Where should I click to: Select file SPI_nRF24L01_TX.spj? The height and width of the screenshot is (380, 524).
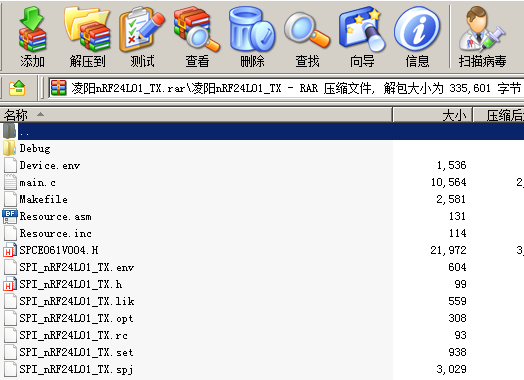(x=77, y=369)
